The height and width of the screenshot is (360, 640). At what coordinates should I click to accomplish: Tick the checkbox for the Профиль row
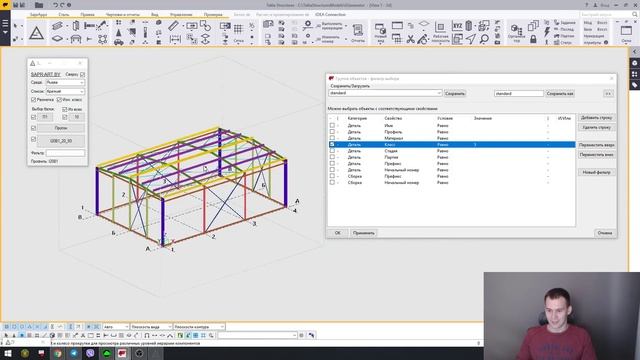coord(332,132)
